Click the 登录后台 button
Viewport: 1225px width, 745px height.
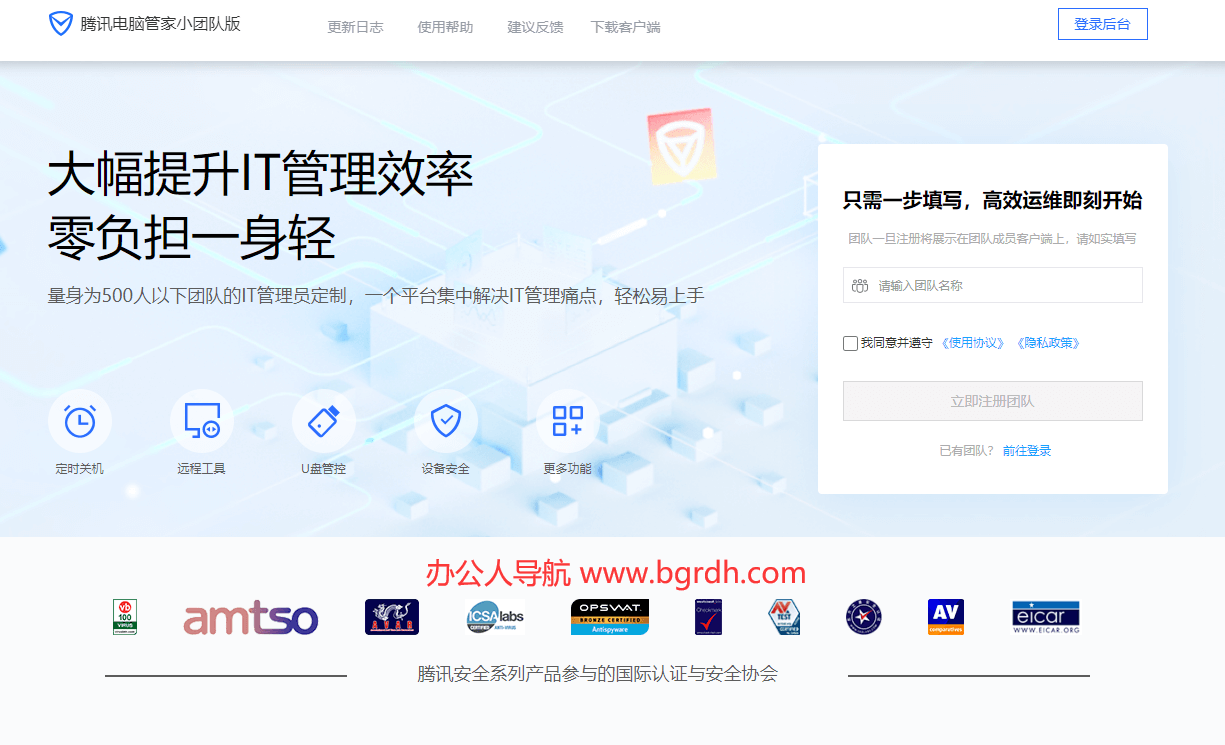coord(1102,24)
